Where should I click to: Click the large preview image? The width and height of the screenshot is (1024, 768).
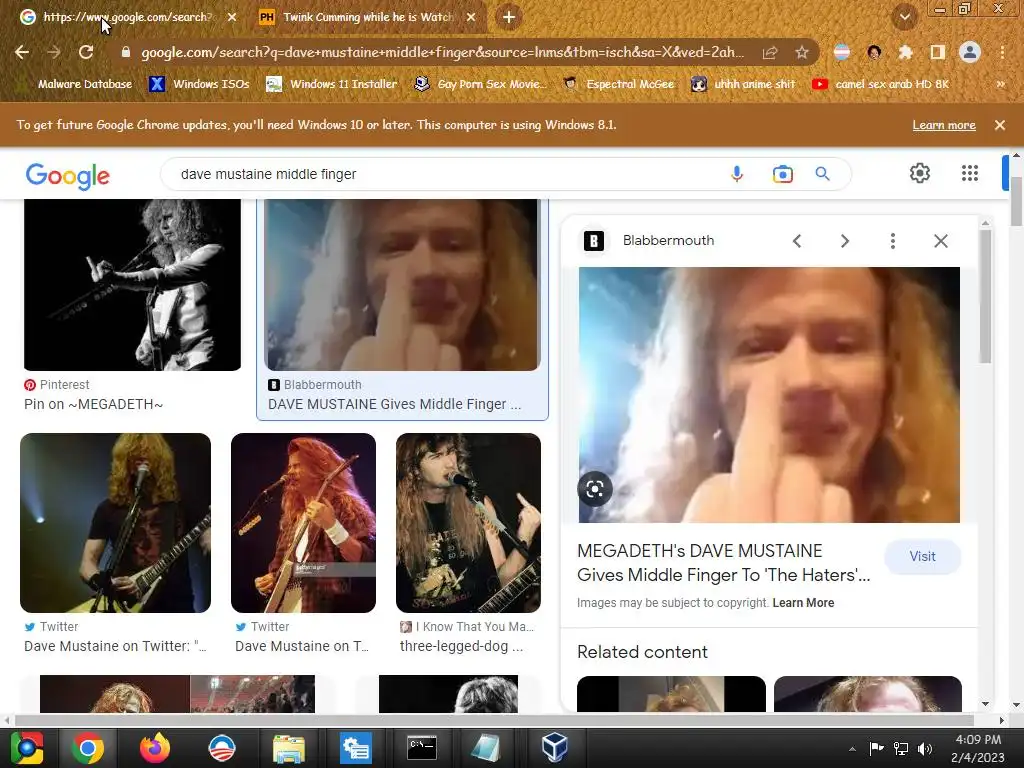[x=769, y=394]
